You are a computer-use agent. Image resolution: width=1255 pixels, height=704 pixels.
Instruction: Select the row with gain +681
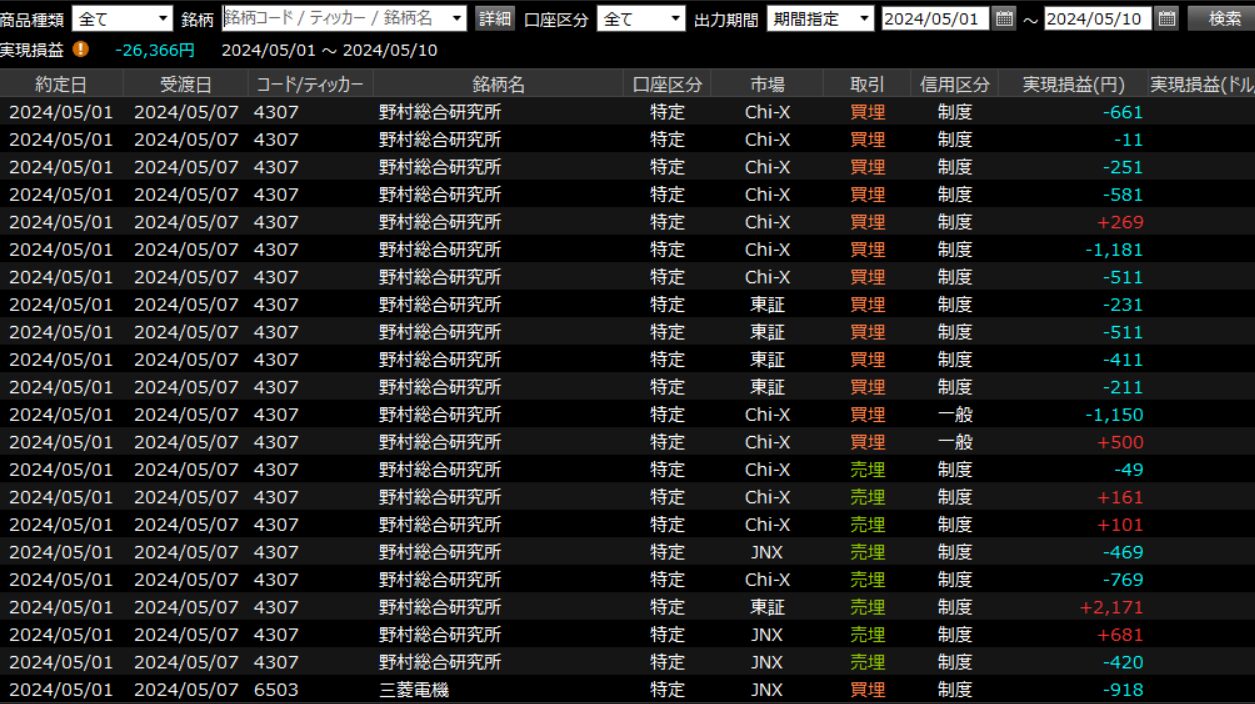(627, 635)
